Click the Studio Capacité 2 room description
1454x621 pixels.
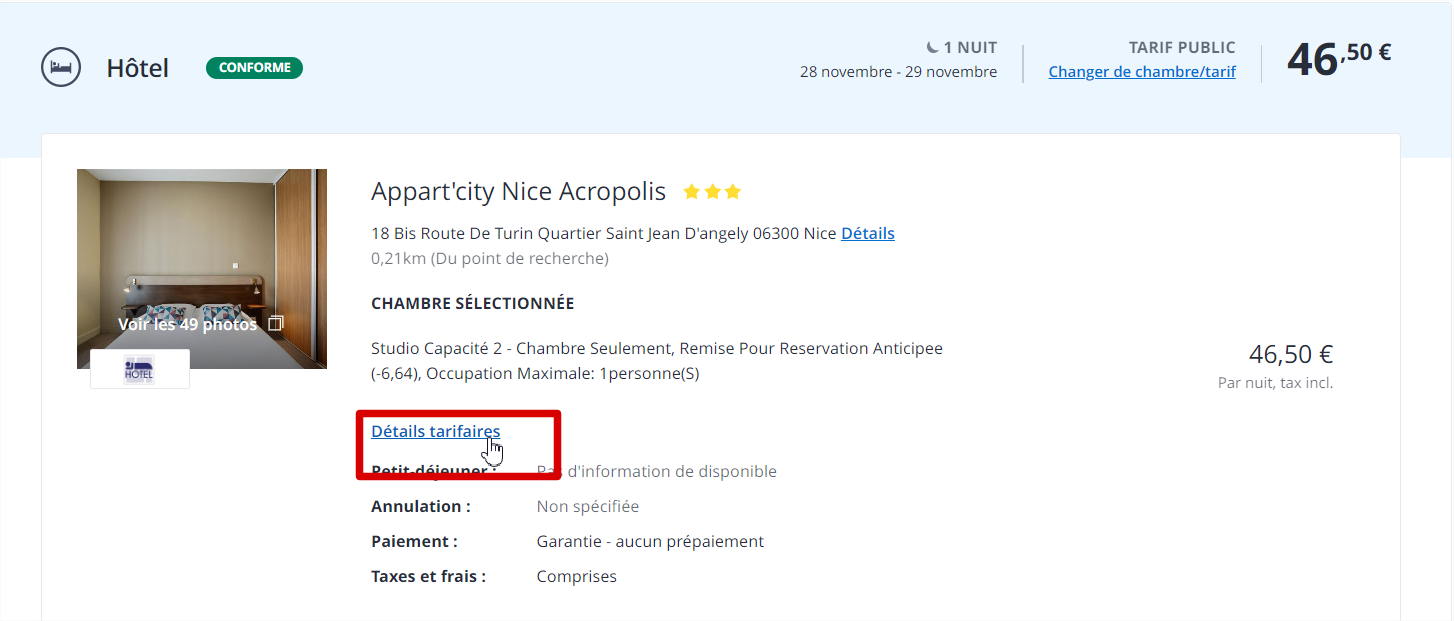657,361
